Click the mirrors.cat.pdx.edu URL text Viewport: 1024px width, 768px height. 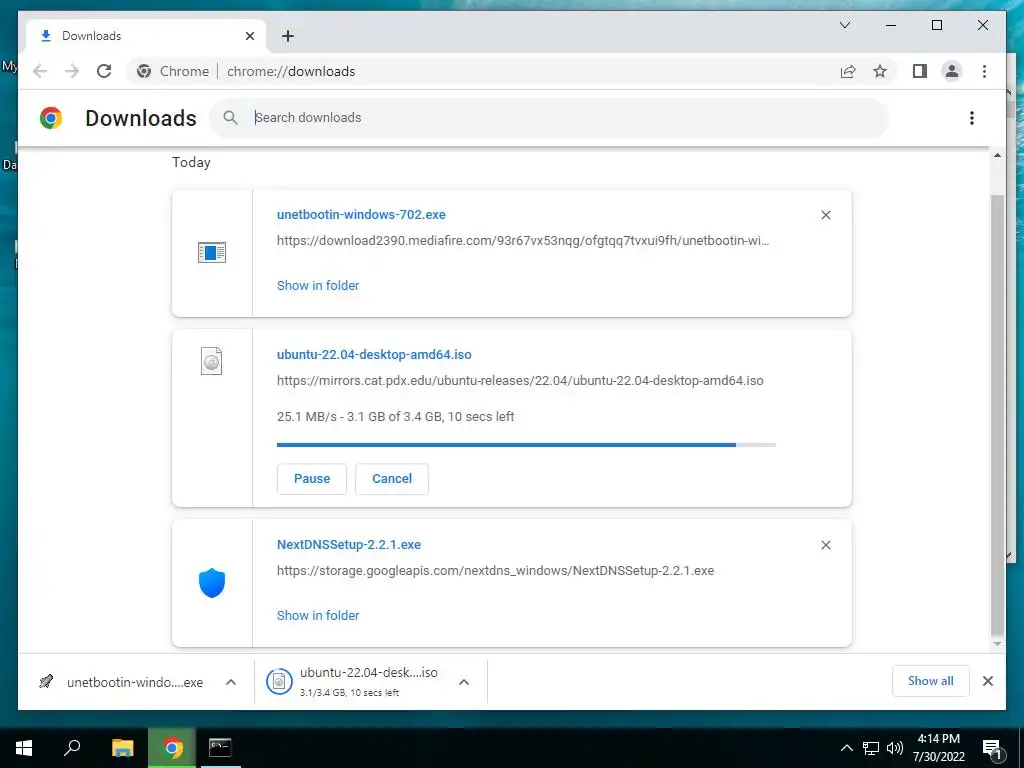pyautogui.click(x=520, y=381)
